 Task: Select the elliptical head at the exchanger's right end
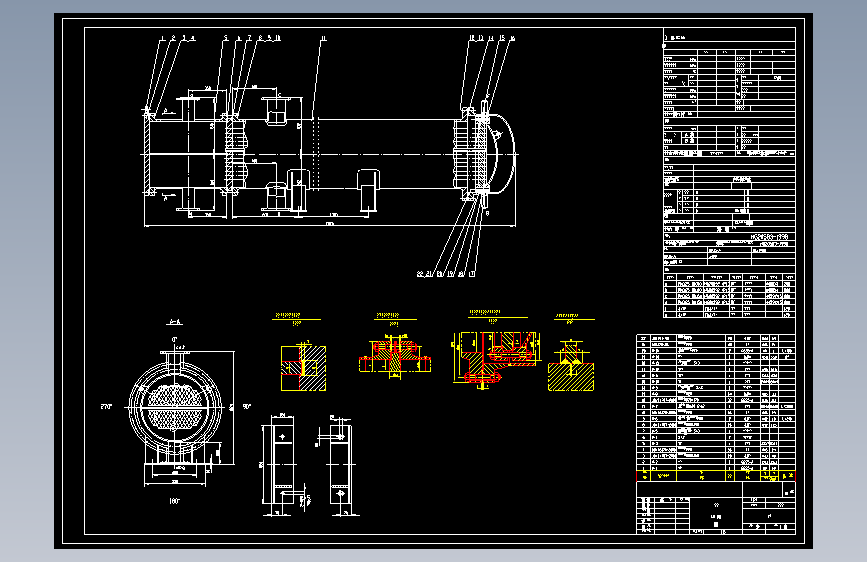tap(502, 154)
